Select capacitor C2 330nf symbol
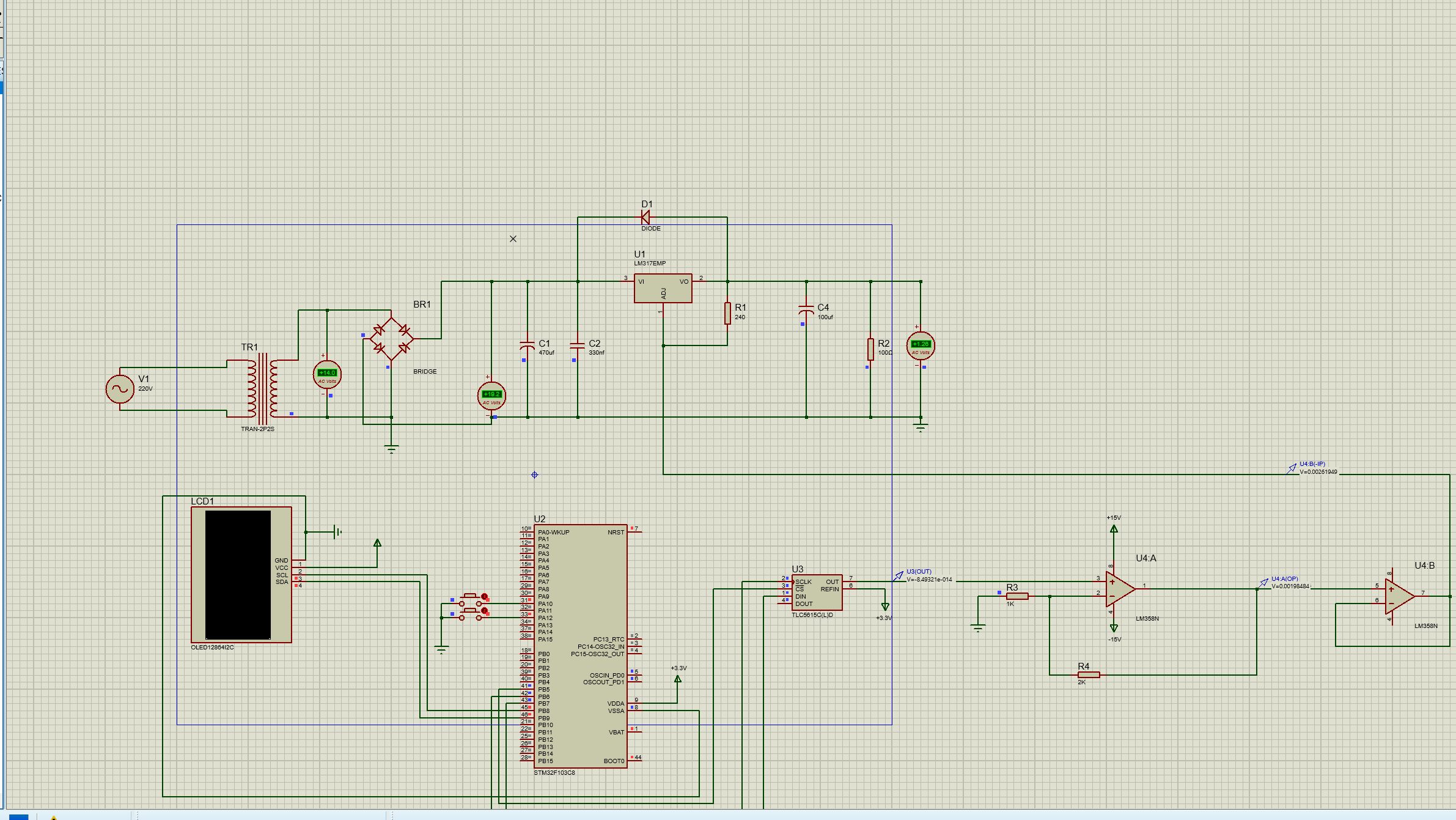The width and height of the screenshot is (1456, 820). [577, 345]
